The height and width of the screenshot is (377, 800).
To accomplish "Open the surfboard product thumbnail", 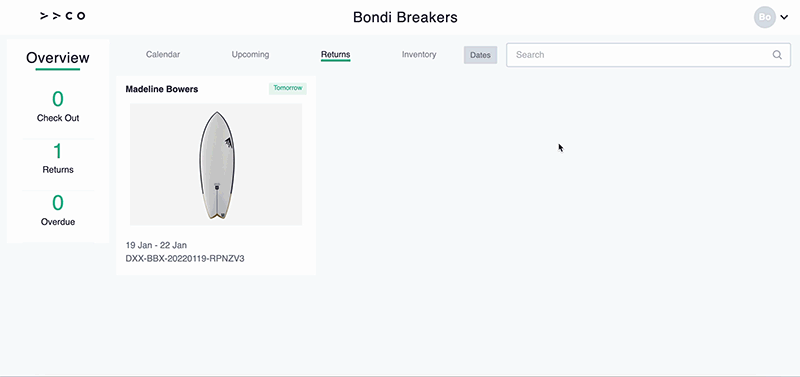I will tap(216, 164).
